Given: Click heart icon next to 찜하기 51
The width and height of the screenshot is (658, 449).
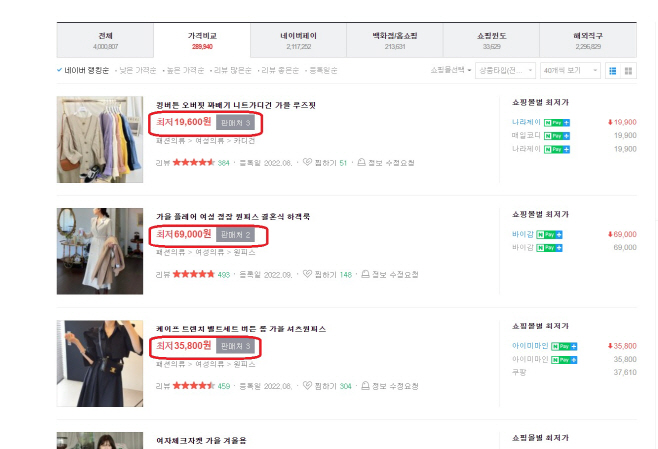Looking at the screenshot, I should pos(307,162).
